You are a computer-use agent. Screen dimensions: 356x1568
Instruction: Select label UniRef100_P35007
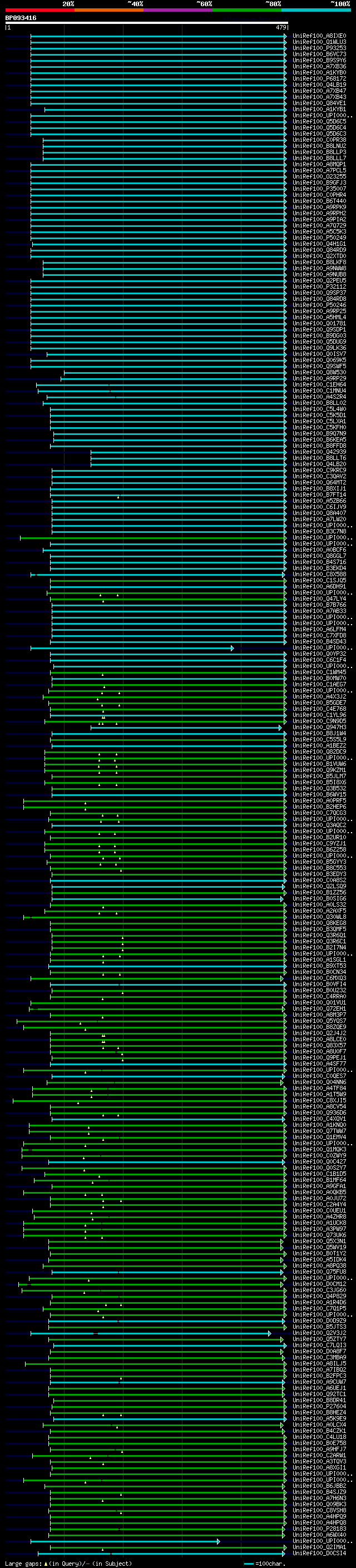[x=319, y=189]
